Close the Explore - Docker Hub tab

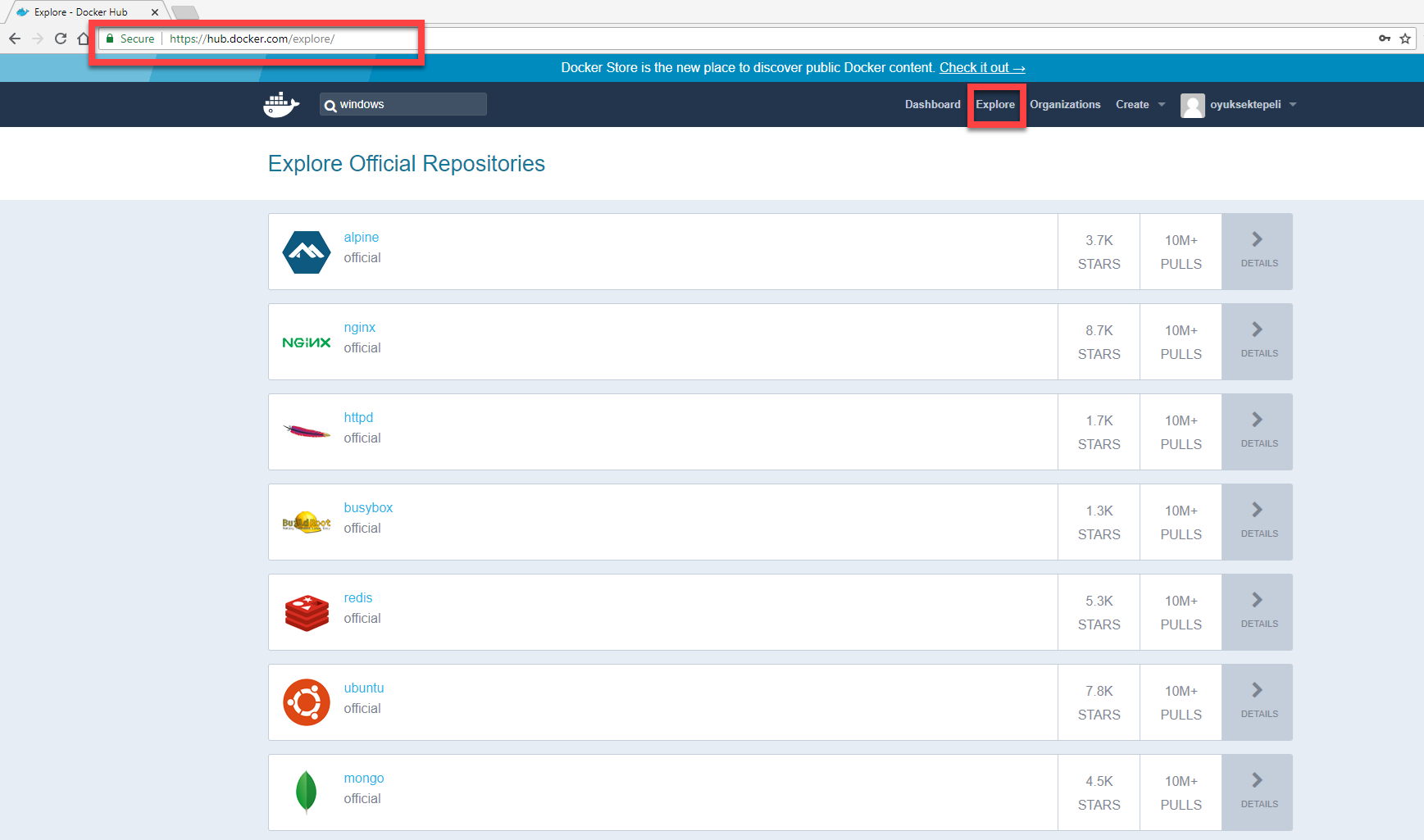pyautogui.click(x=155, y=12)
